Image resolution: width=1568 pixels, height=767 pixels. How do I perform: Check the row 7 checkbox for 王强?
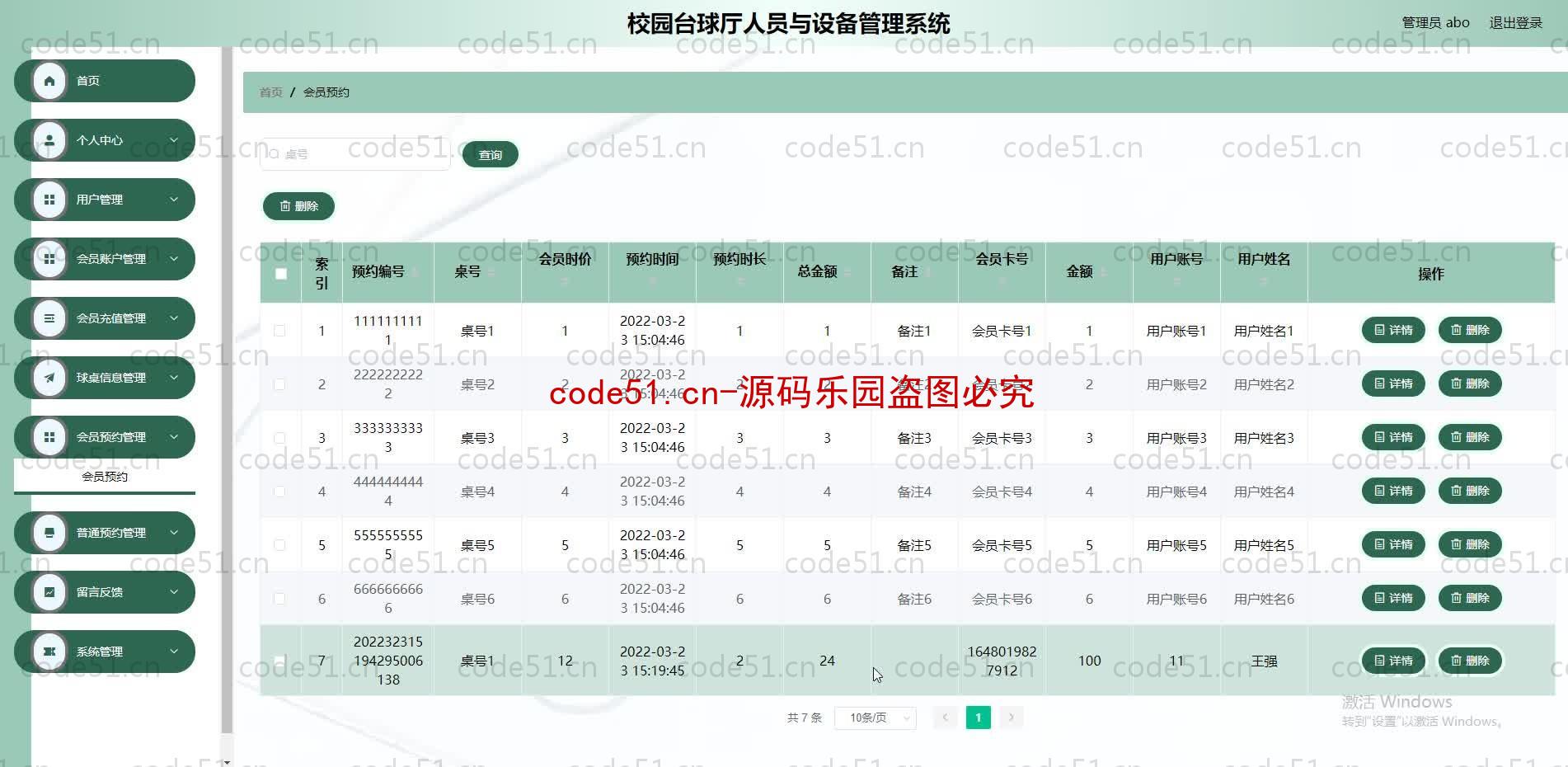[x=279, y=661]
